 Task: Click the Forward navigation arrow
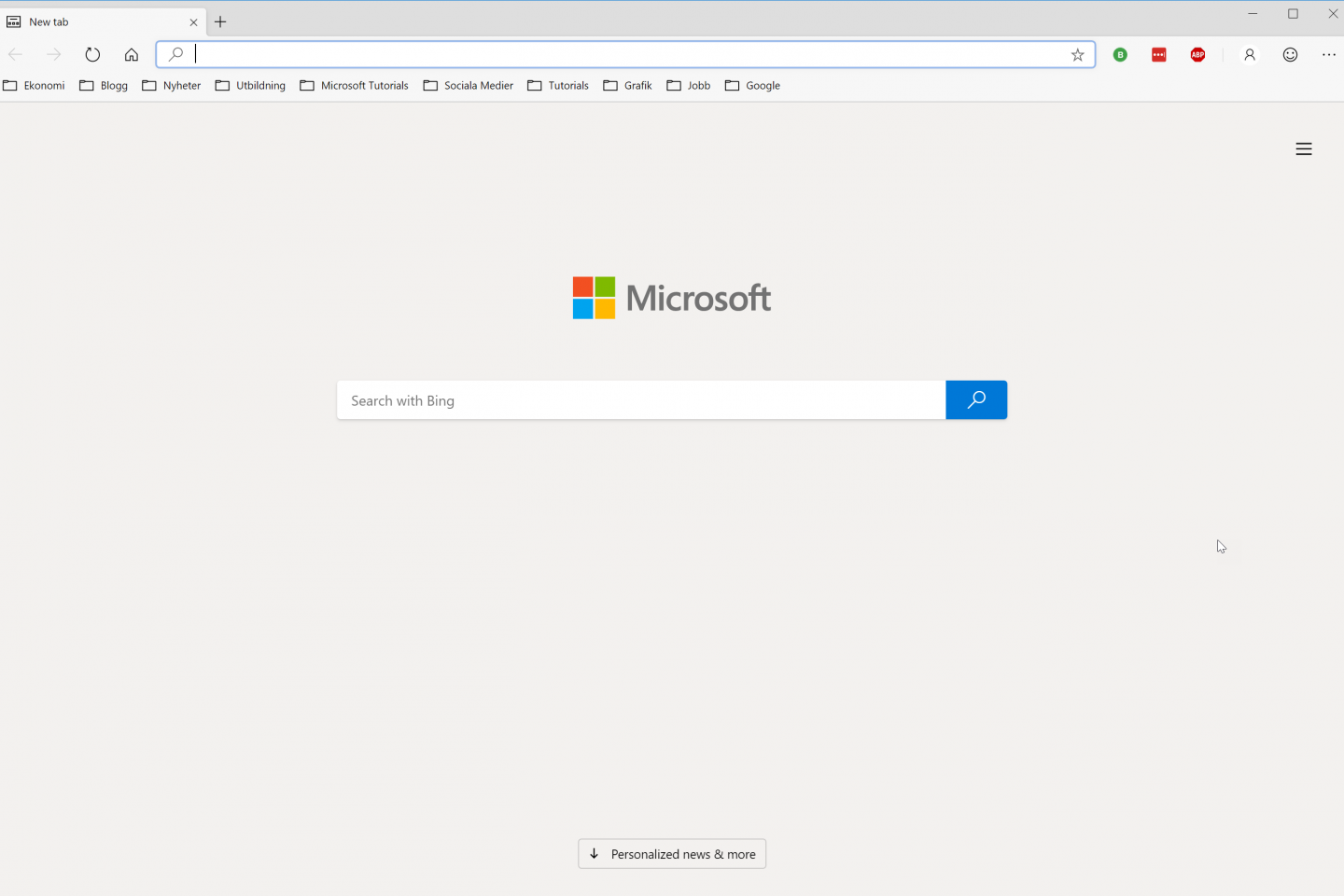tap(54, 54)
